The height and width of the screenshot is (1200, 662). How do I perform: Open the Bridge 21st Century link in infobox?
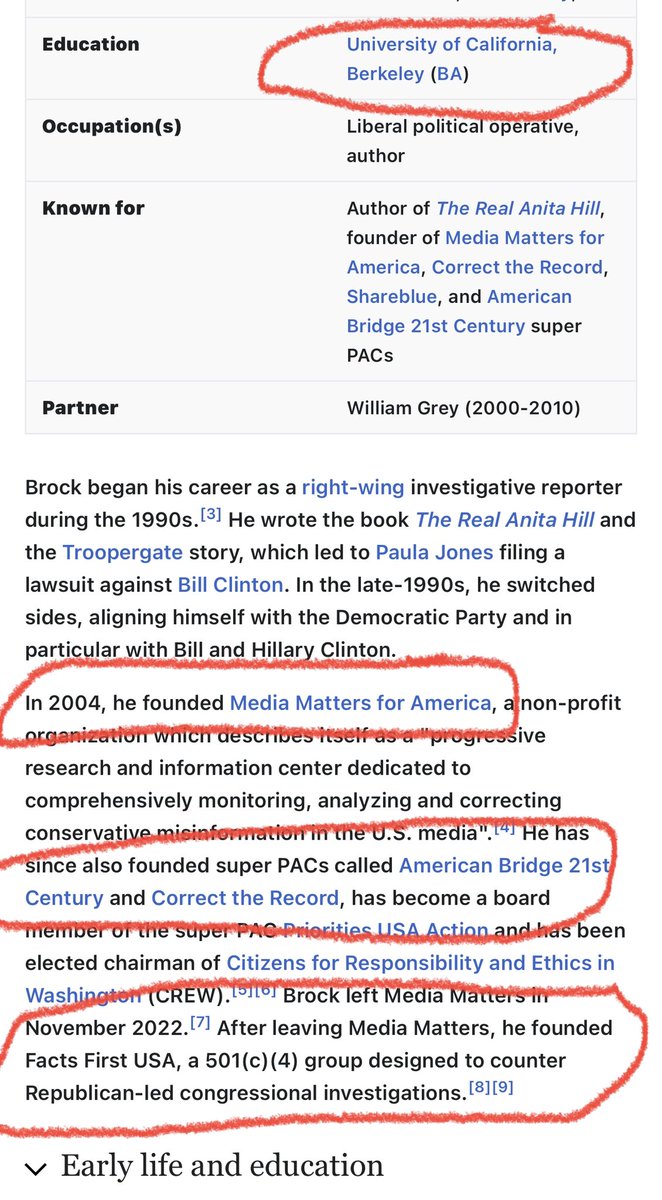click(x=435, y=326)
